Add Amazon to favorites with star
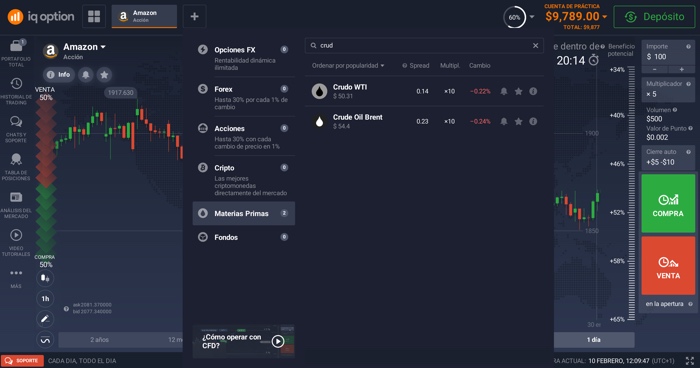This screenshot has height=368, width=700. click(104, 75)
